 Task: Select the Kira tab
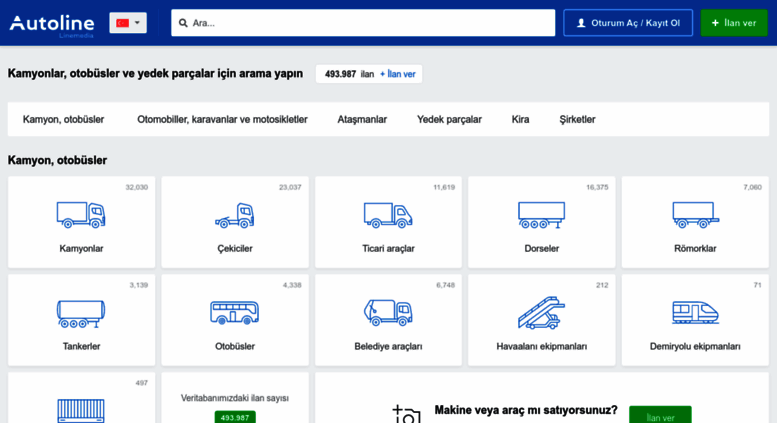coord(520,119)
